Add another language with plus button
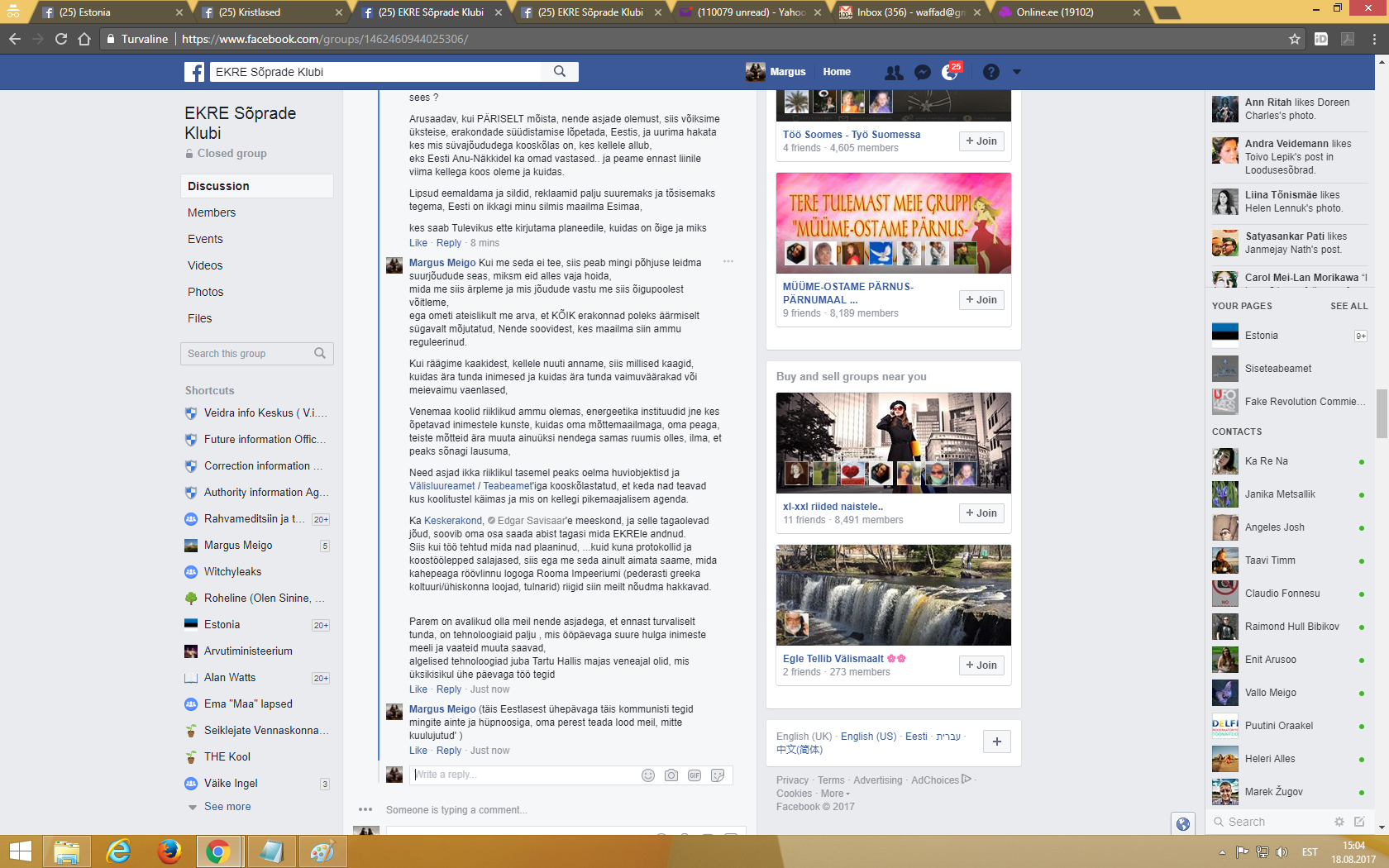The height and width of the screenshot is (868, 1389). (x=997, y=742)
